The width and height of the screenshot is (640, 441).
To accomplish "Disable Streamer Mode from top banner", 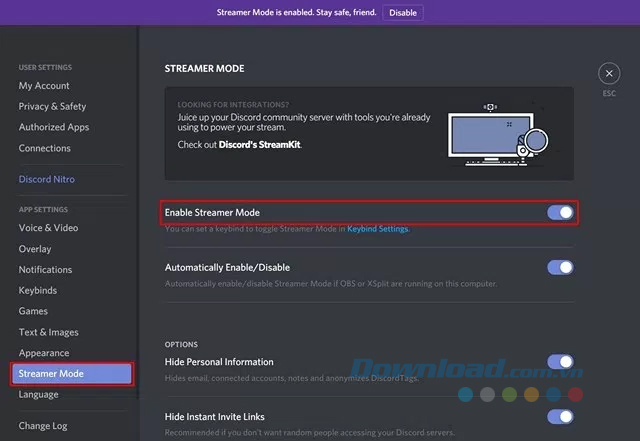I will coord(403,13).
